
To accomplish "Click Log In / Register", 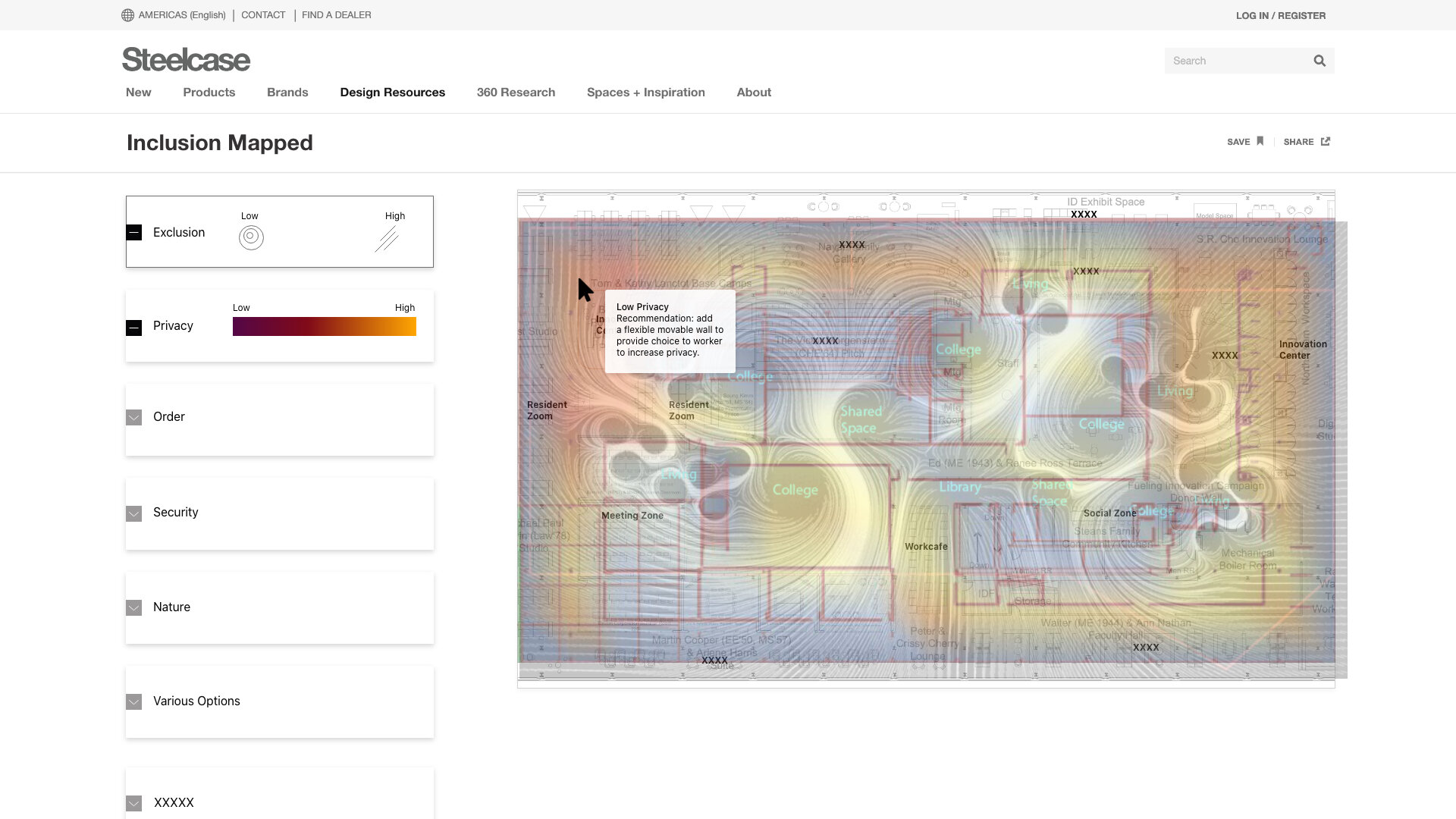I will click(x=1280, y=16).
